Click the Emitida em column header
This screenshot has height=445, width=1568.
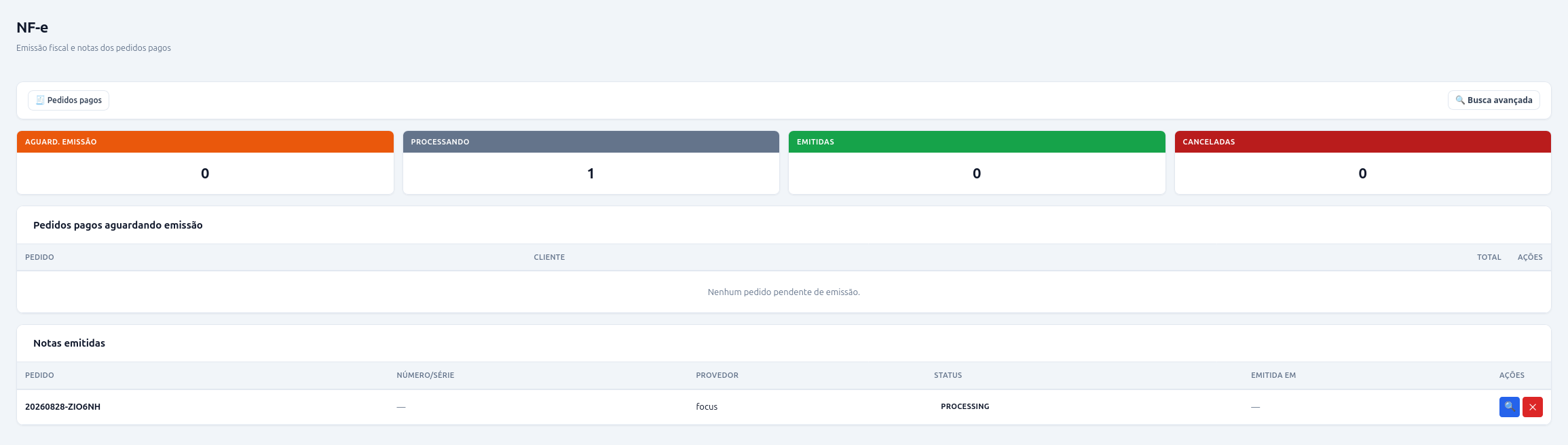(x=1273, y=375)
